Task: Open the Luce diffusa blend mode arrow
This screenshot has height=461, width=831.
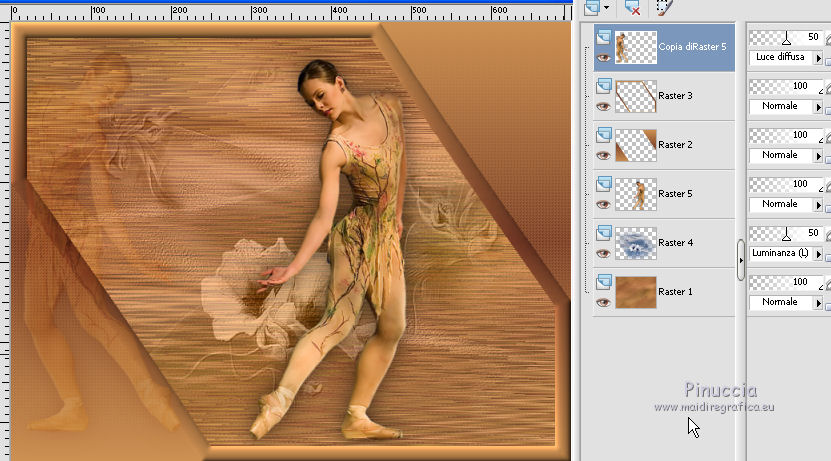Action: tap(818, 58)
